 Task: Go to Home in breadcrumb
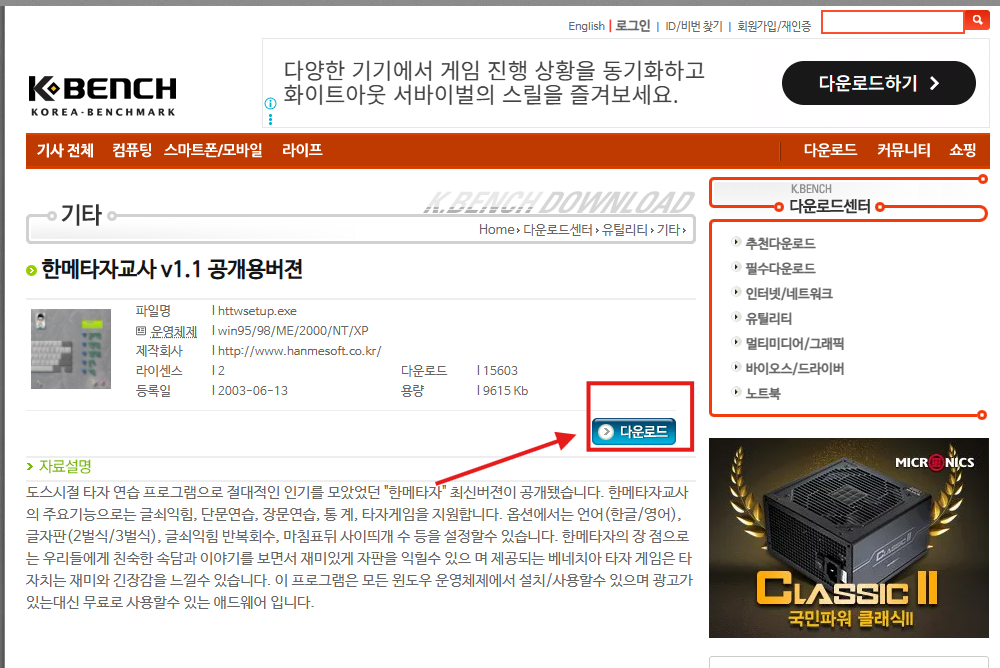pyautogui.click(x=496, y=230)
